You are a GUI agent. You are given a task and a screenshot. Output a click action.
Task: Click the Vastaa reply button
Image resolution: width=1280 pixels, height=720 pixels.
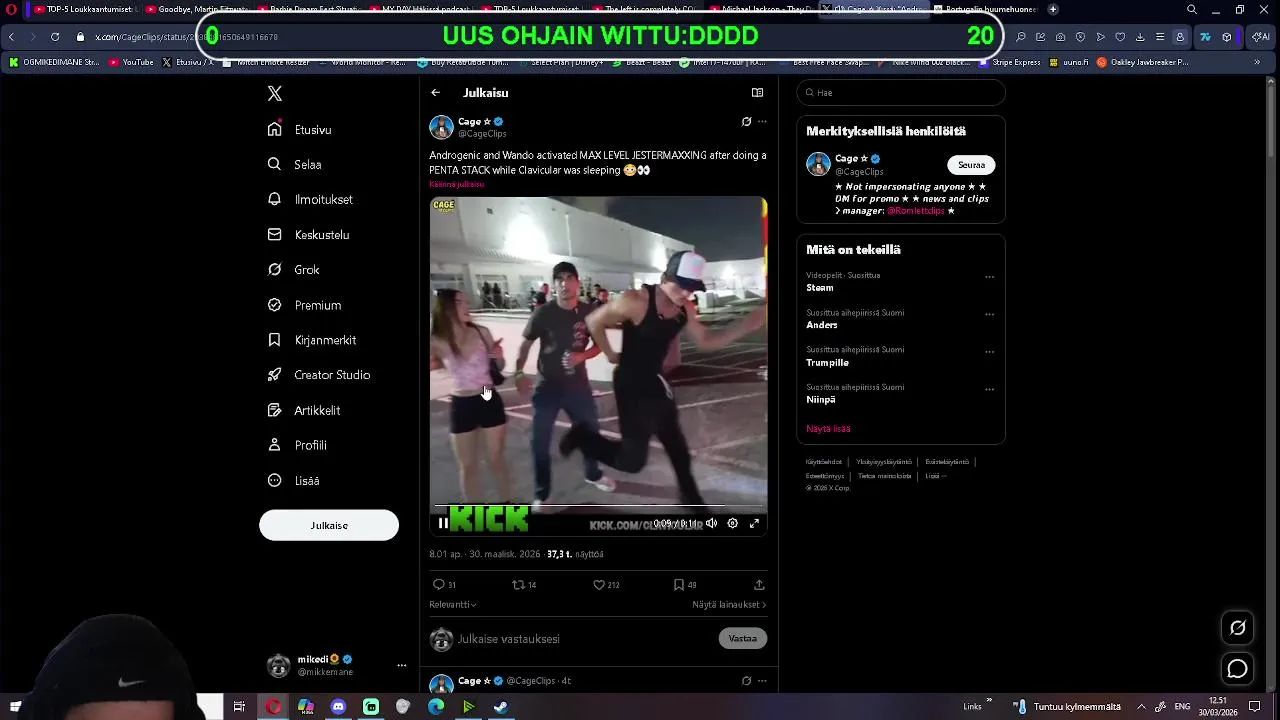743,638
